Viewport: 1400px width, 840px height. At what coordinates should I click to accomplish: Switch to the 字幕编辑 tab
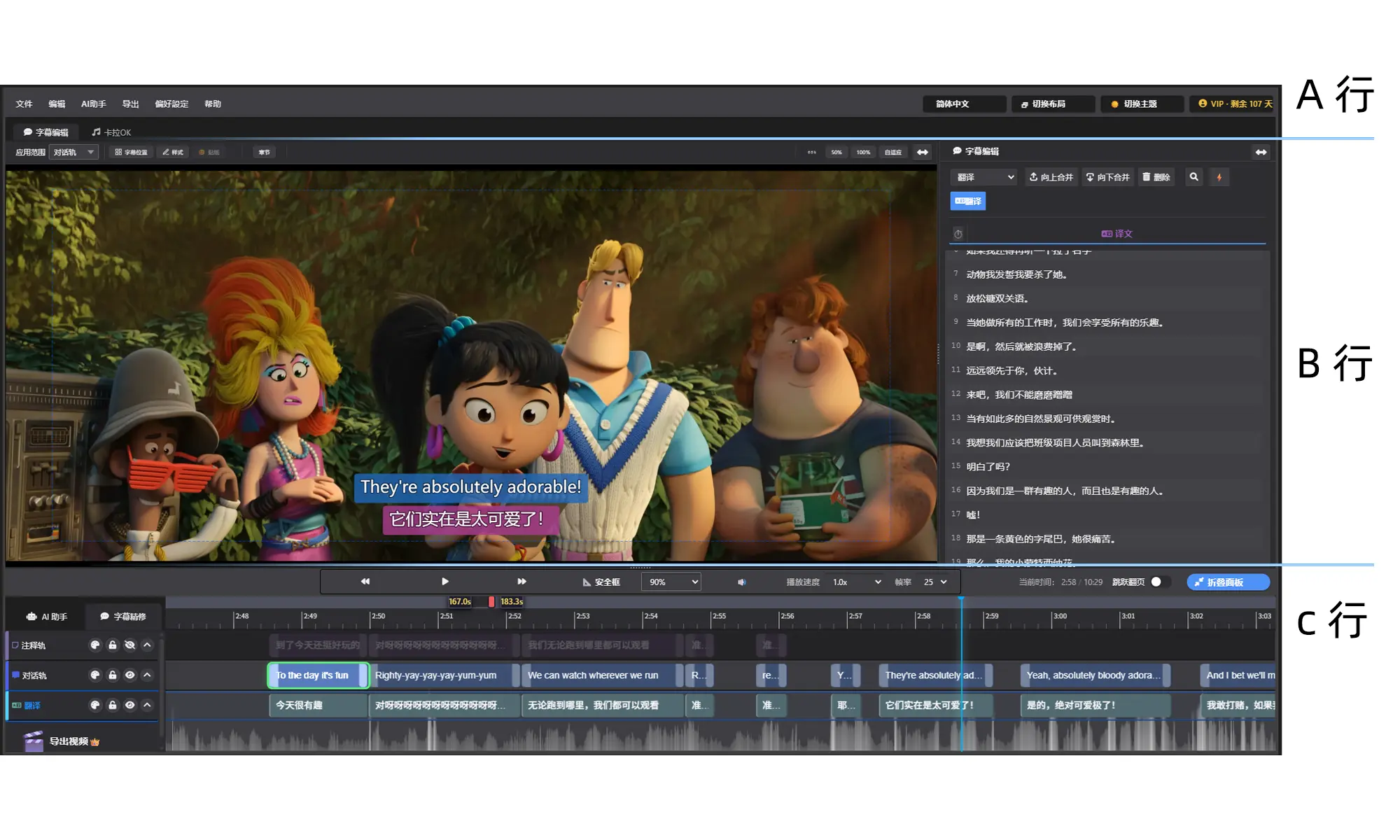click(46, 132)
